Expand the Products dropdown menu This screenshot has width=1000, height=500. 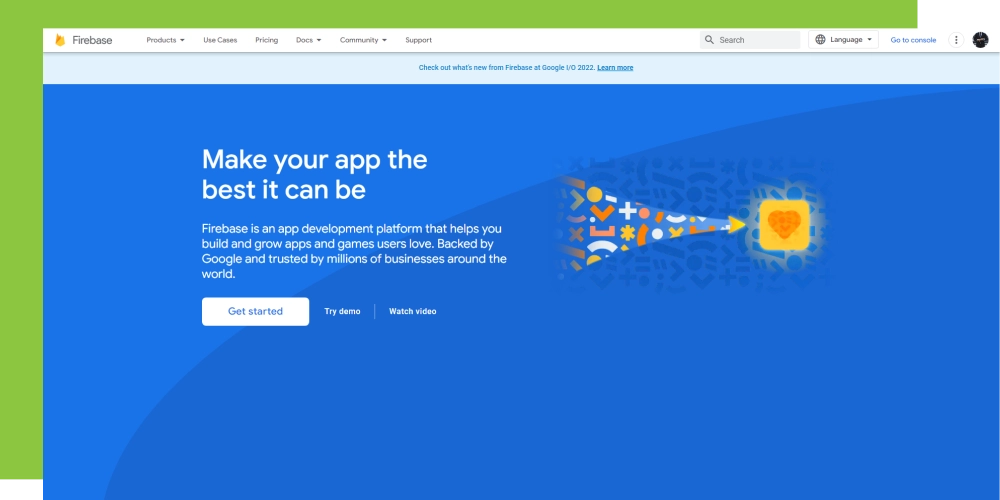[x=165, y=40]
